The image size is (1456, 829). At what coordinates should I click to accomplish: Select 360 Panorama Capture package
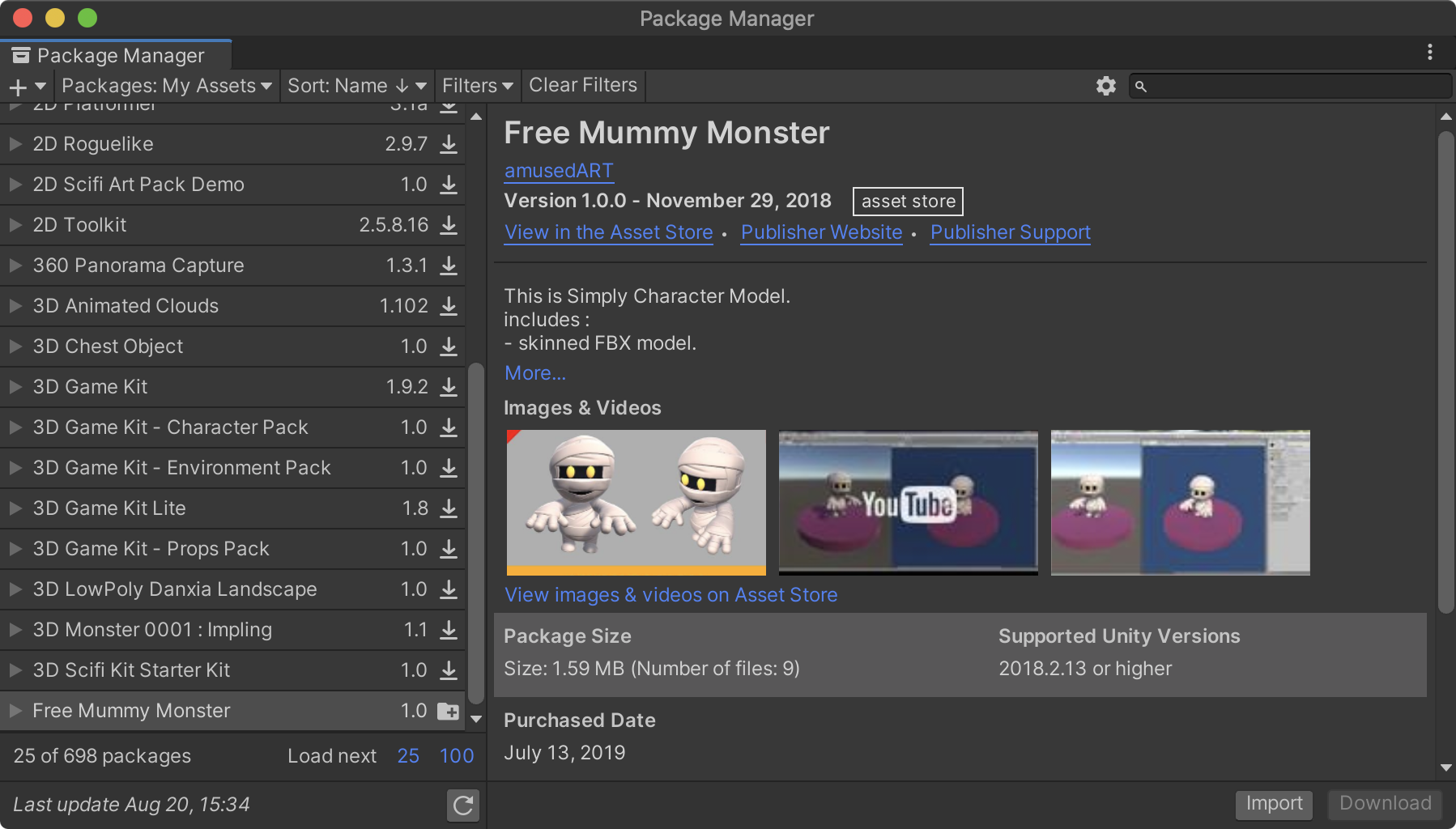(232, 266)
